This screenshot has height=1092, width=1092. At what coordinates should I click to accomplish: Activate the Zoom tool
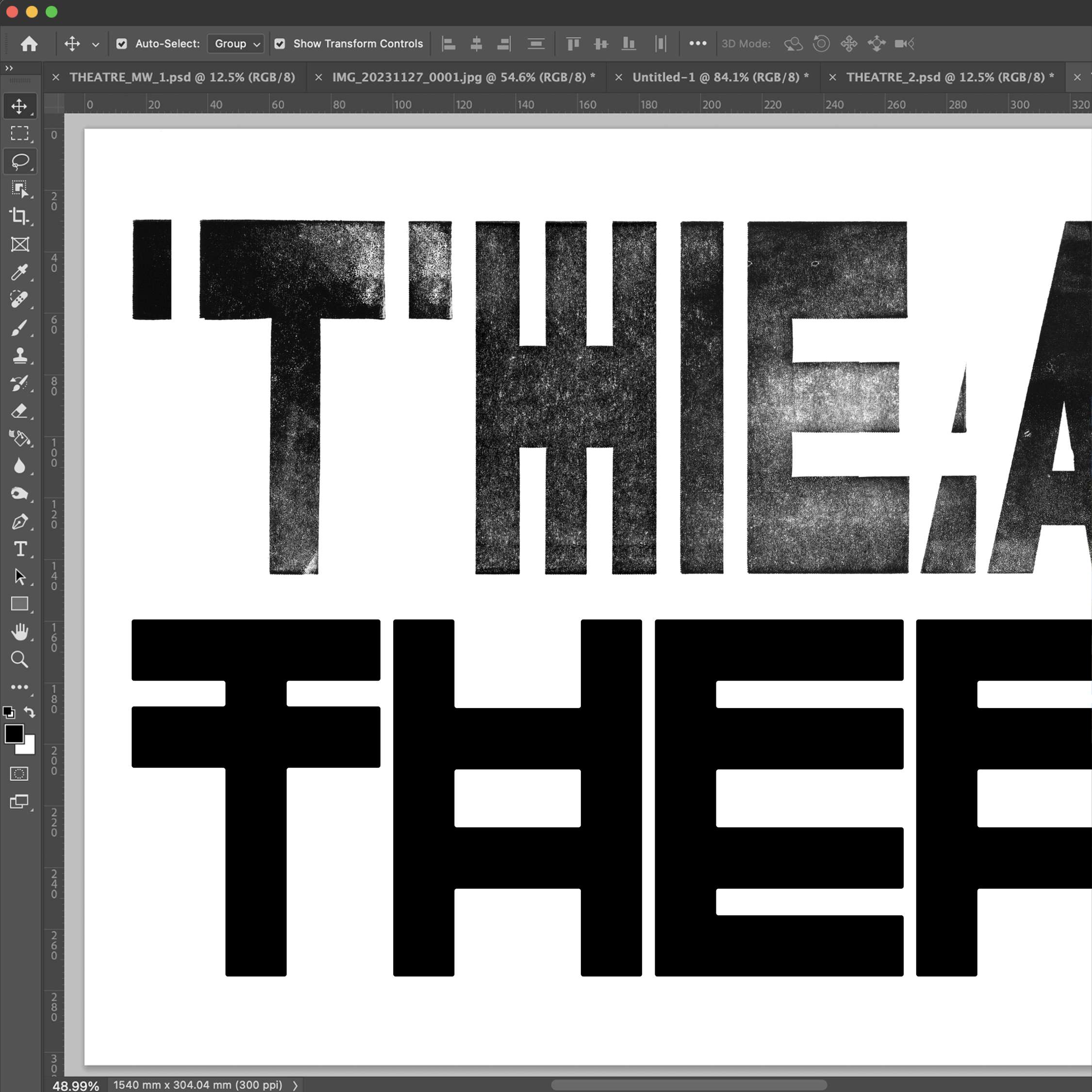click(20, 660)
